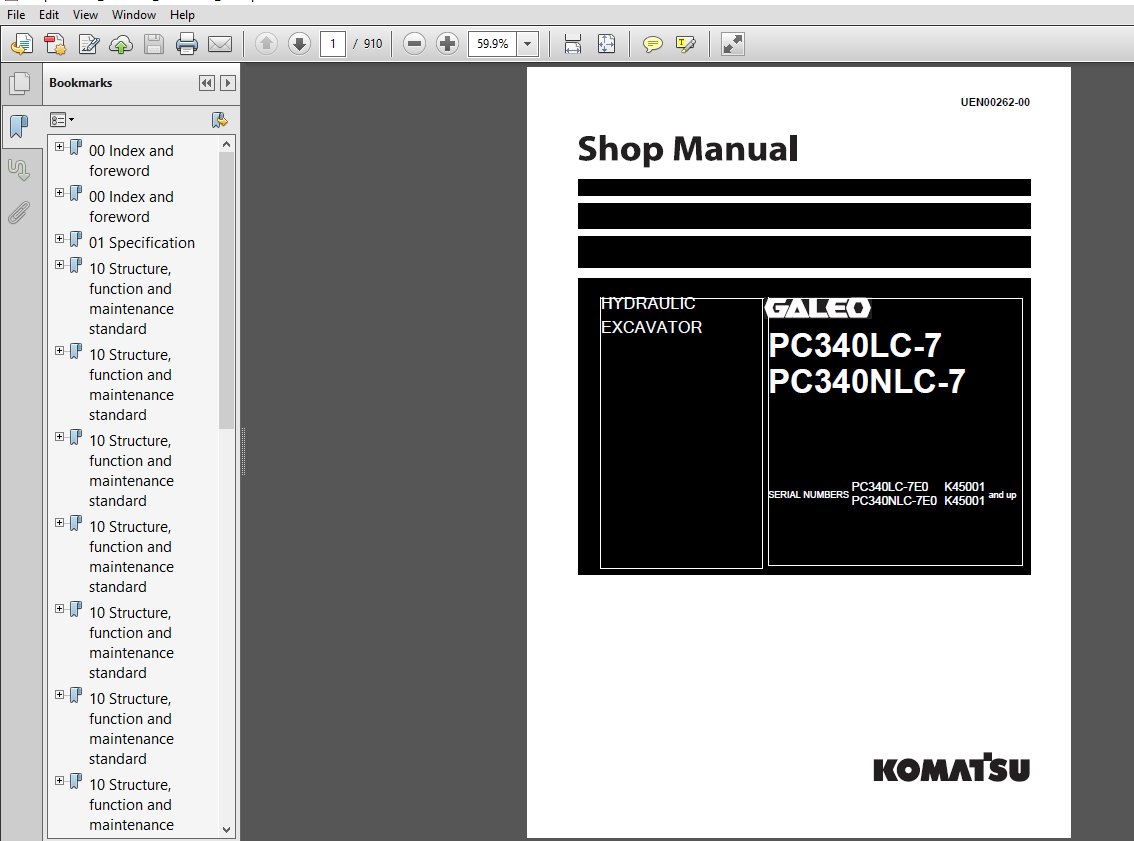This screenshot has width=1134, height=841.
Task: Toggle the Bookmarks panel icon in sidebar
Action: click(20, 127)
